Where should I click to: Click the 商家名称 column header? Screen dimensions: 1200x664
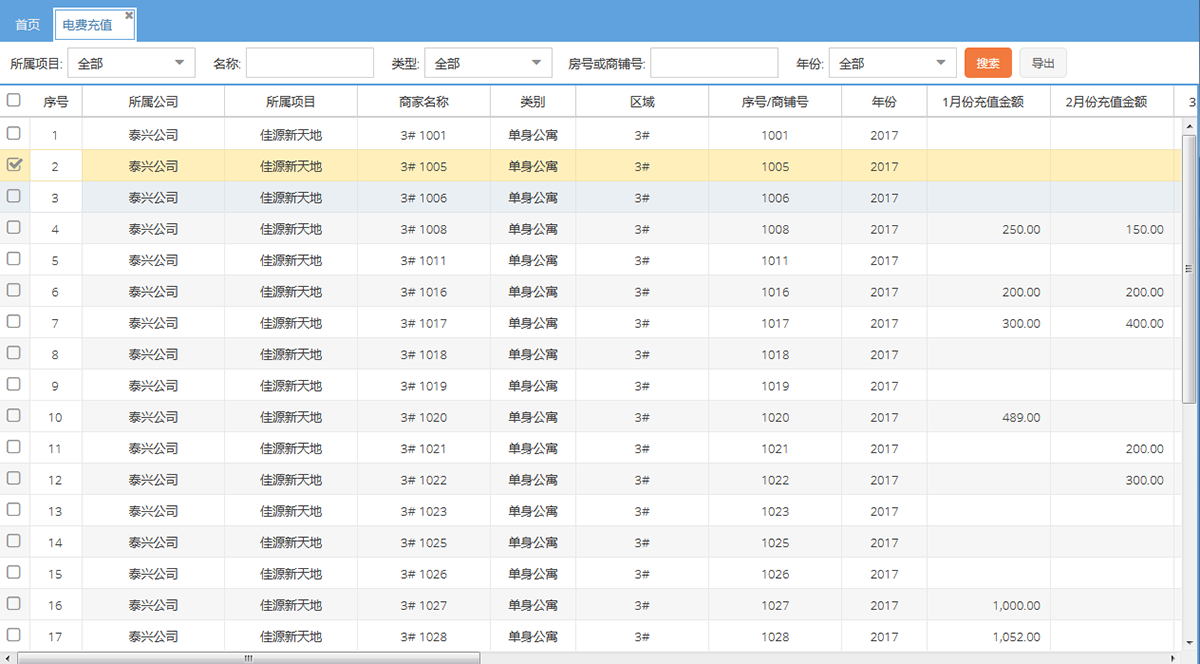(x=424, y=102)
